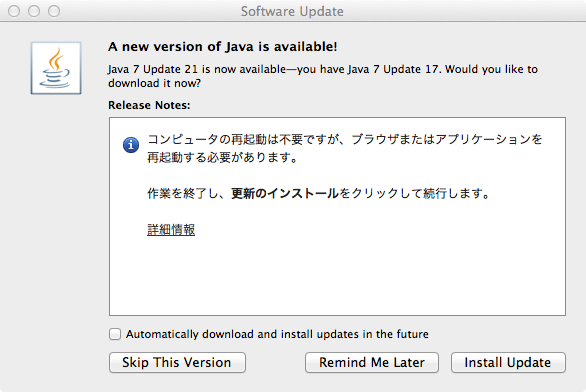Click the 'download it now?' text line
Image resolution: width=586 pixels, height=392 pixels.
coord(154,83)
